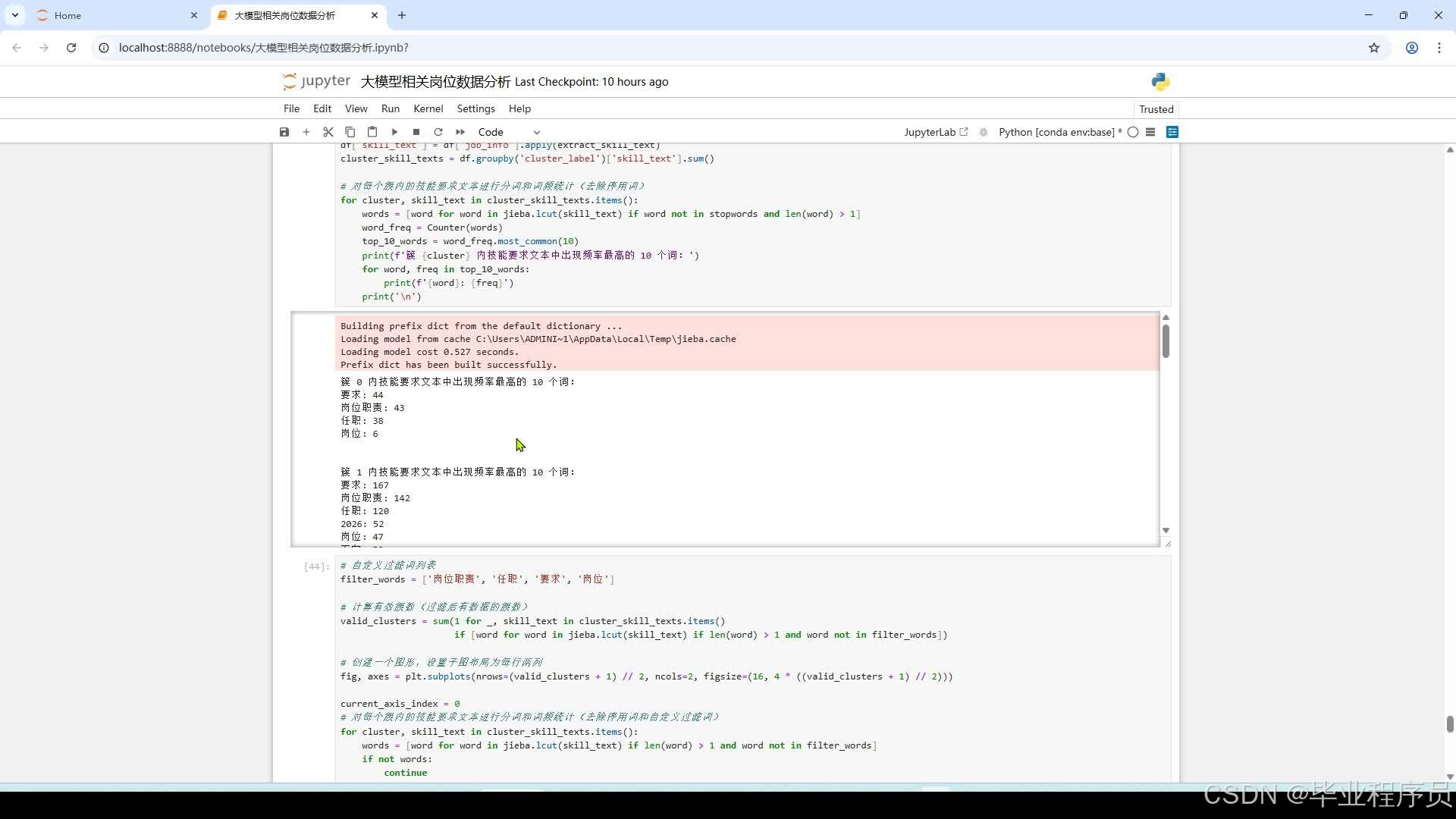Restart the kernel with the circular arrow icon
Viewport: 1456px width, 819px height.
(x=438, y=132)
